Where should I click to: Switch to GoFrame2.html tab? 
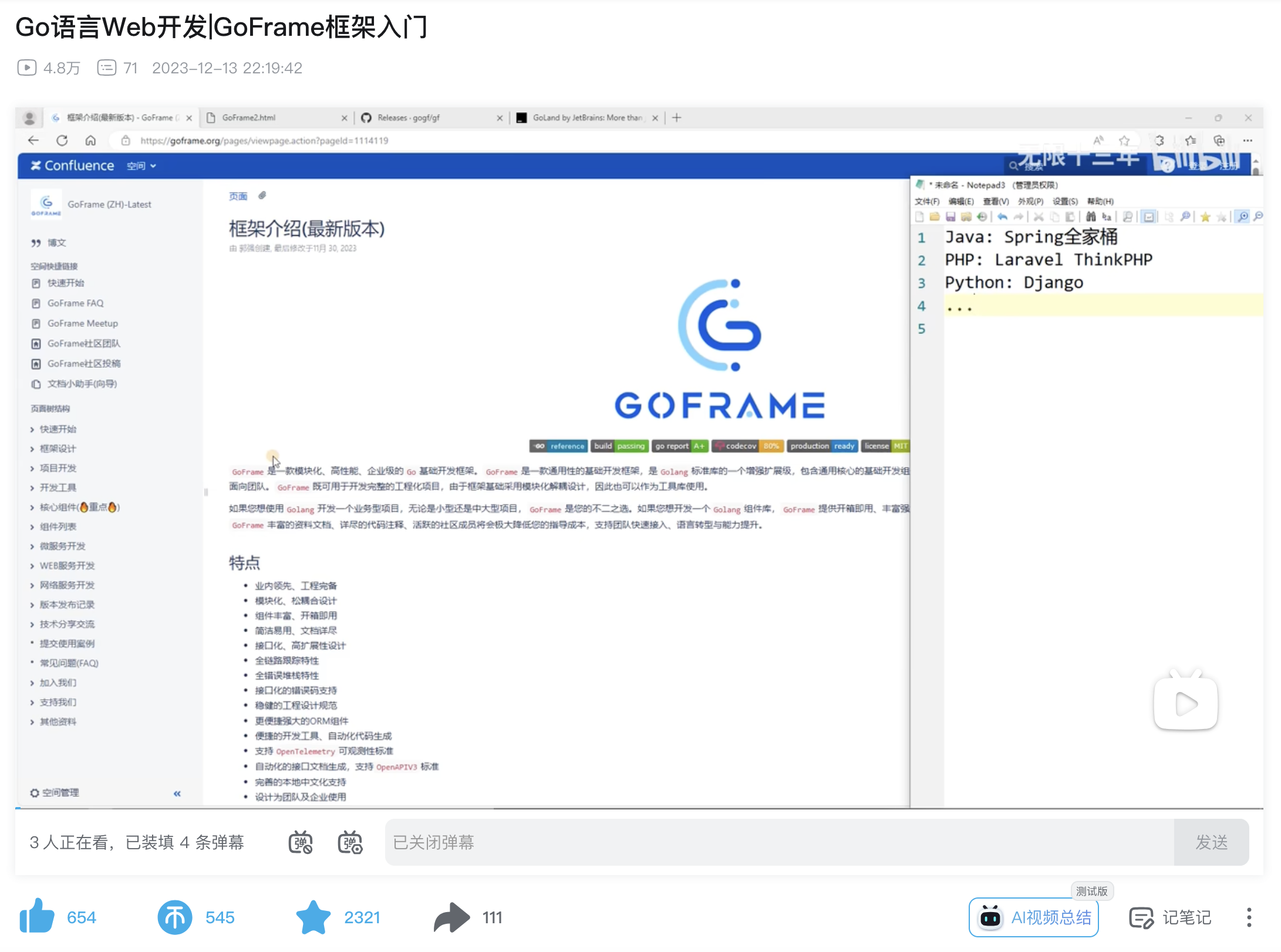pyautogui.click(x=276, y=118)
